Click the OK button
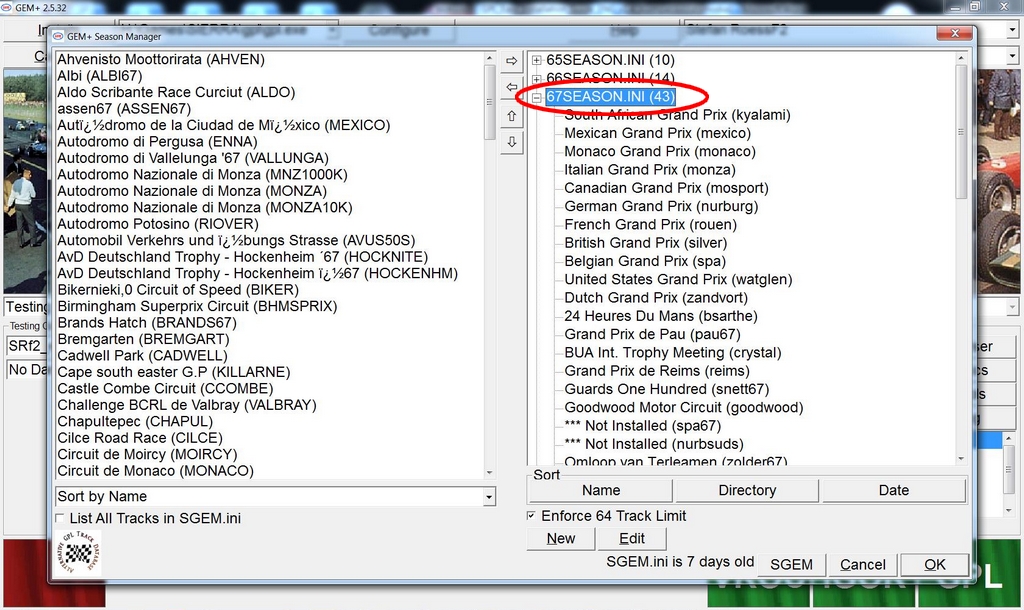The image size is (1024, 610). pyautogui.click(x=934, y=564)
